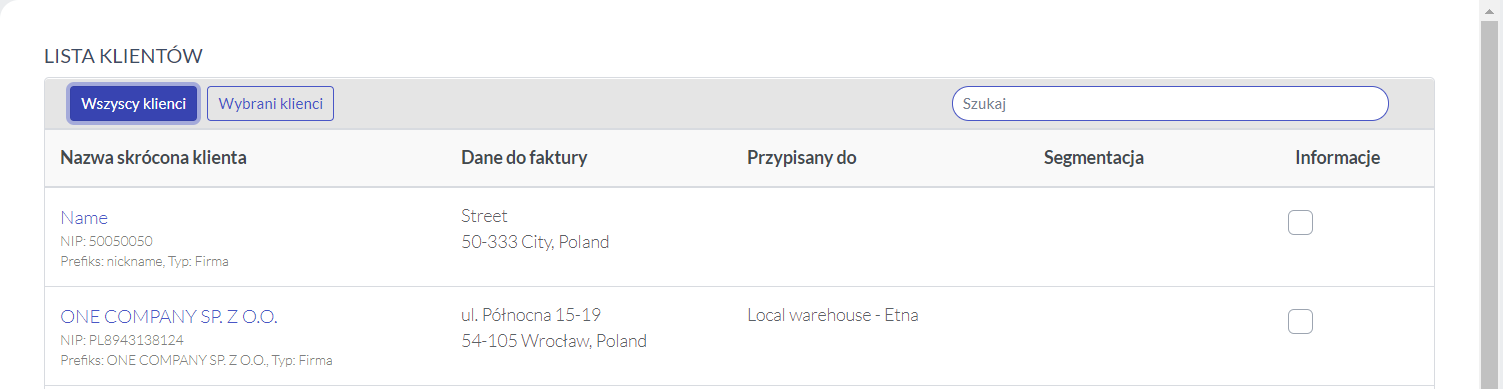Viewport: 1503px width, 389px height.
Task: Click the ul. Północna 15-19 address text
Action: point(531,315)
